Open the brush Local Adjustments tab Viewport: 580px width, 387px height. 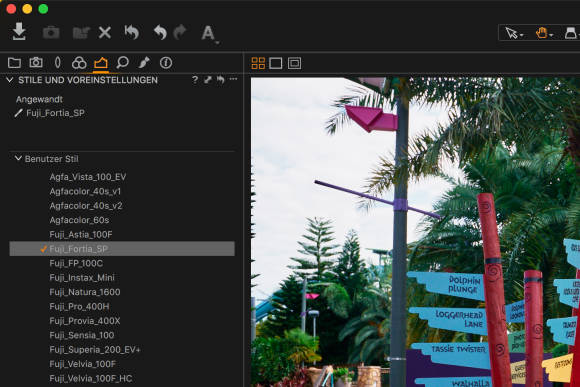click(144, 63)
